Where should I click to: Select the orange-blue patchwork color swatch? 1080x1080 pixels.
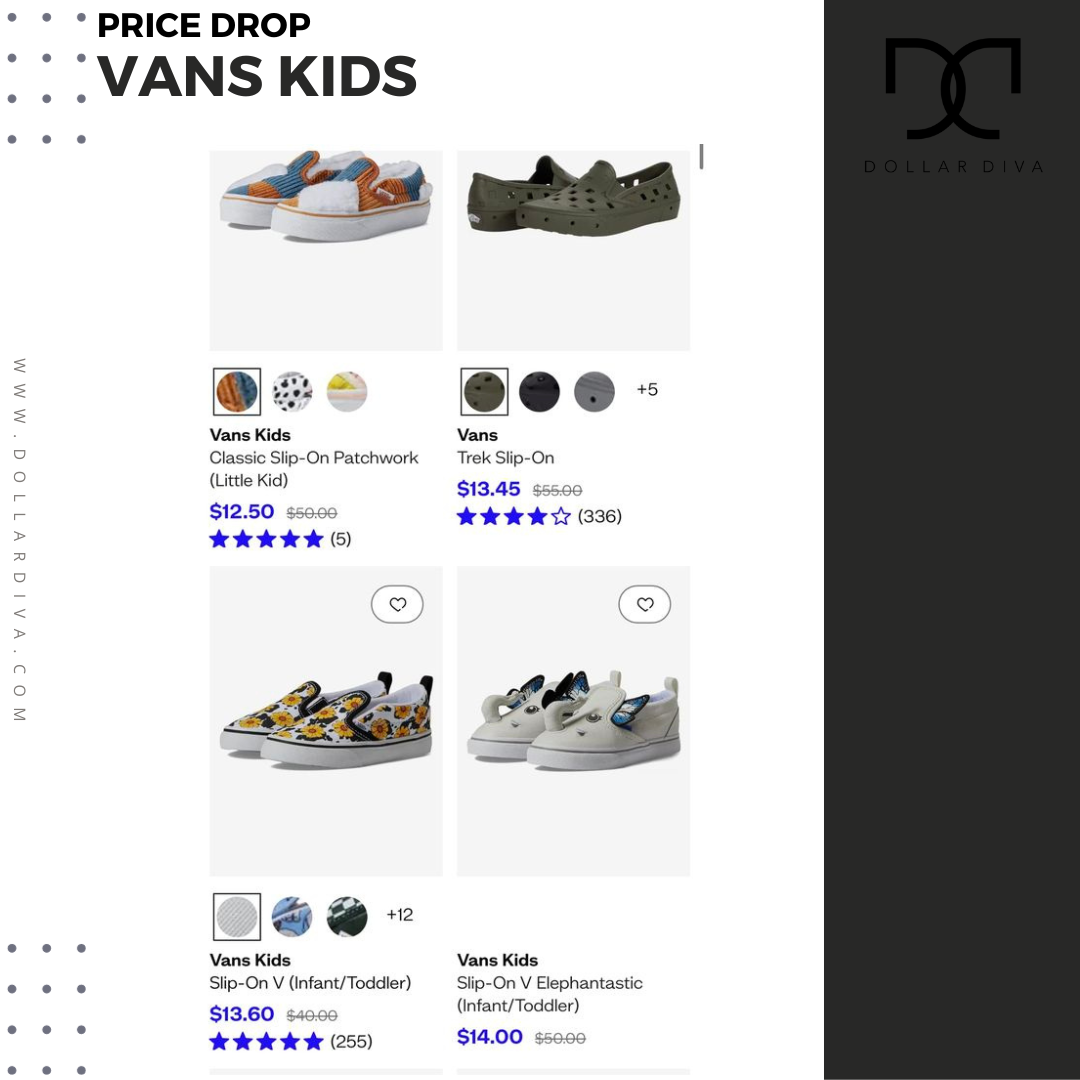(237, 392)
